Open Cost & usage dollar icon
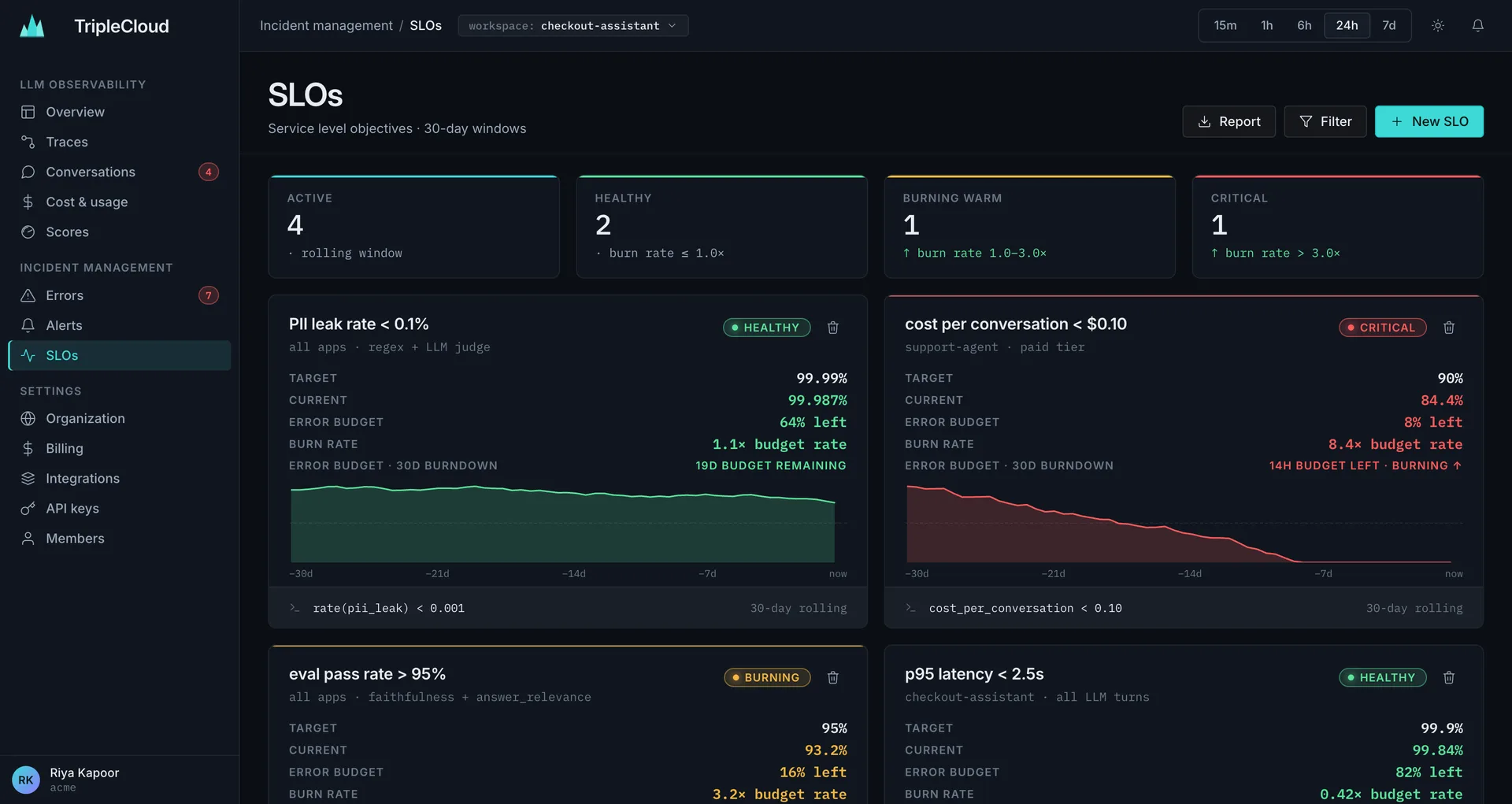The height and width of the screenshot is (804, 1512). click(28, 202)
